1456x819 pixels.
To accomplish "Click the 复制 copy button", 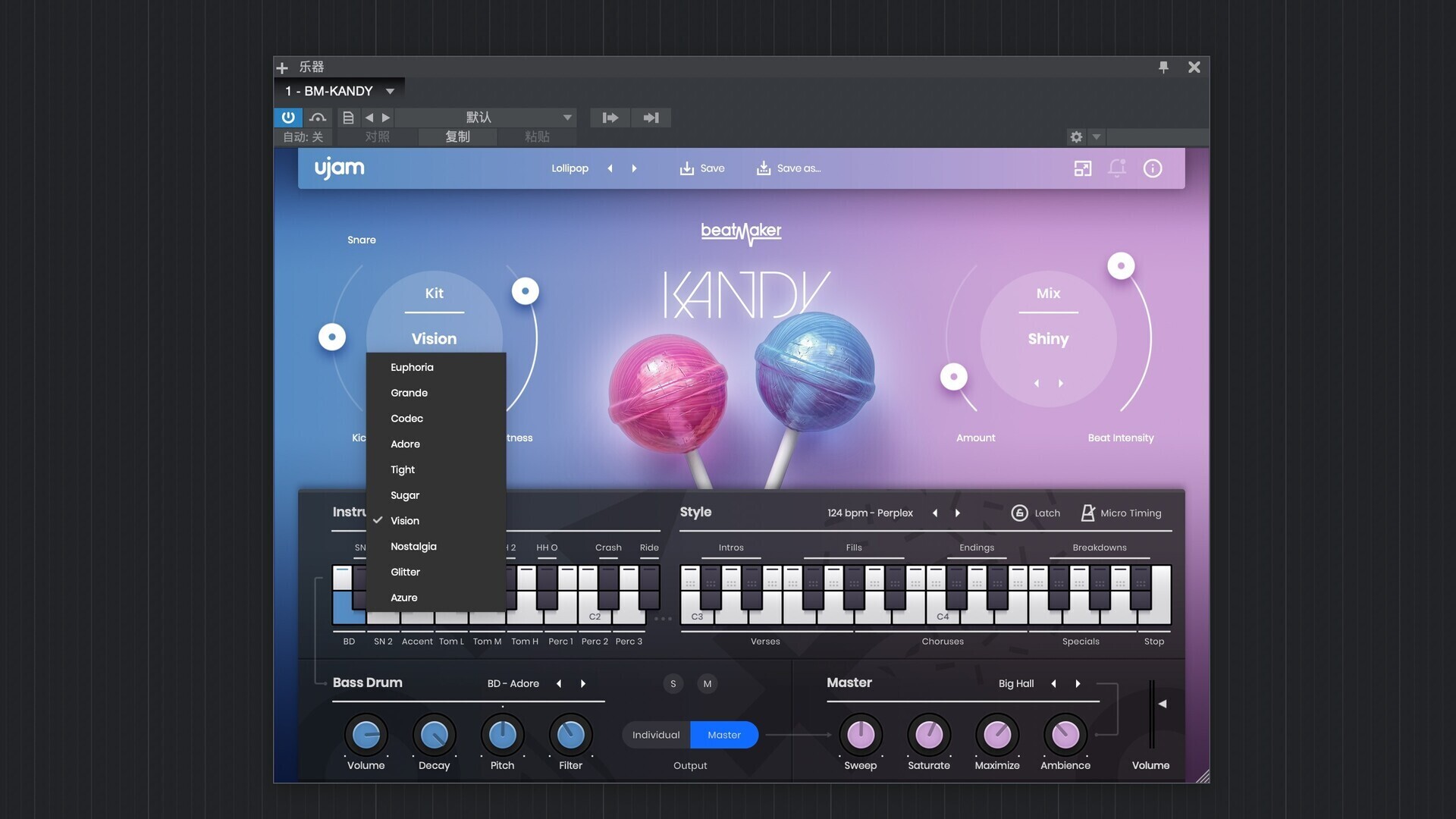I will pyautogui.click(x=457, y=137).
